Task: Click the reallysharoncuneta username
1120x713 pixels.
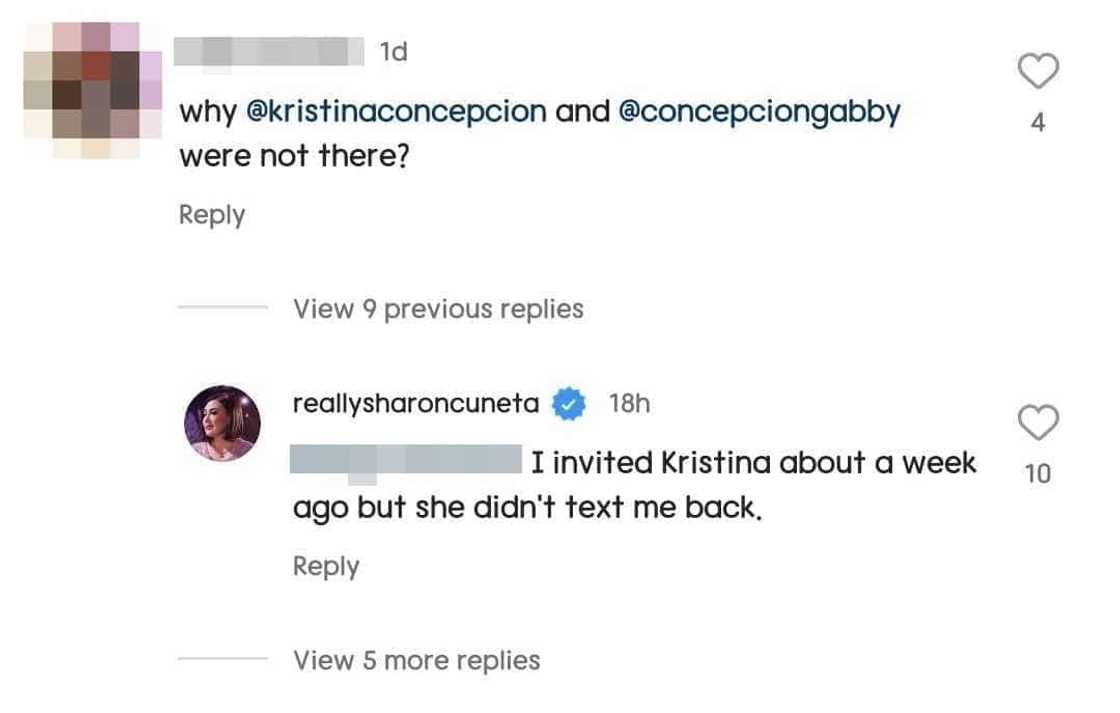Action: click(416, 404)
